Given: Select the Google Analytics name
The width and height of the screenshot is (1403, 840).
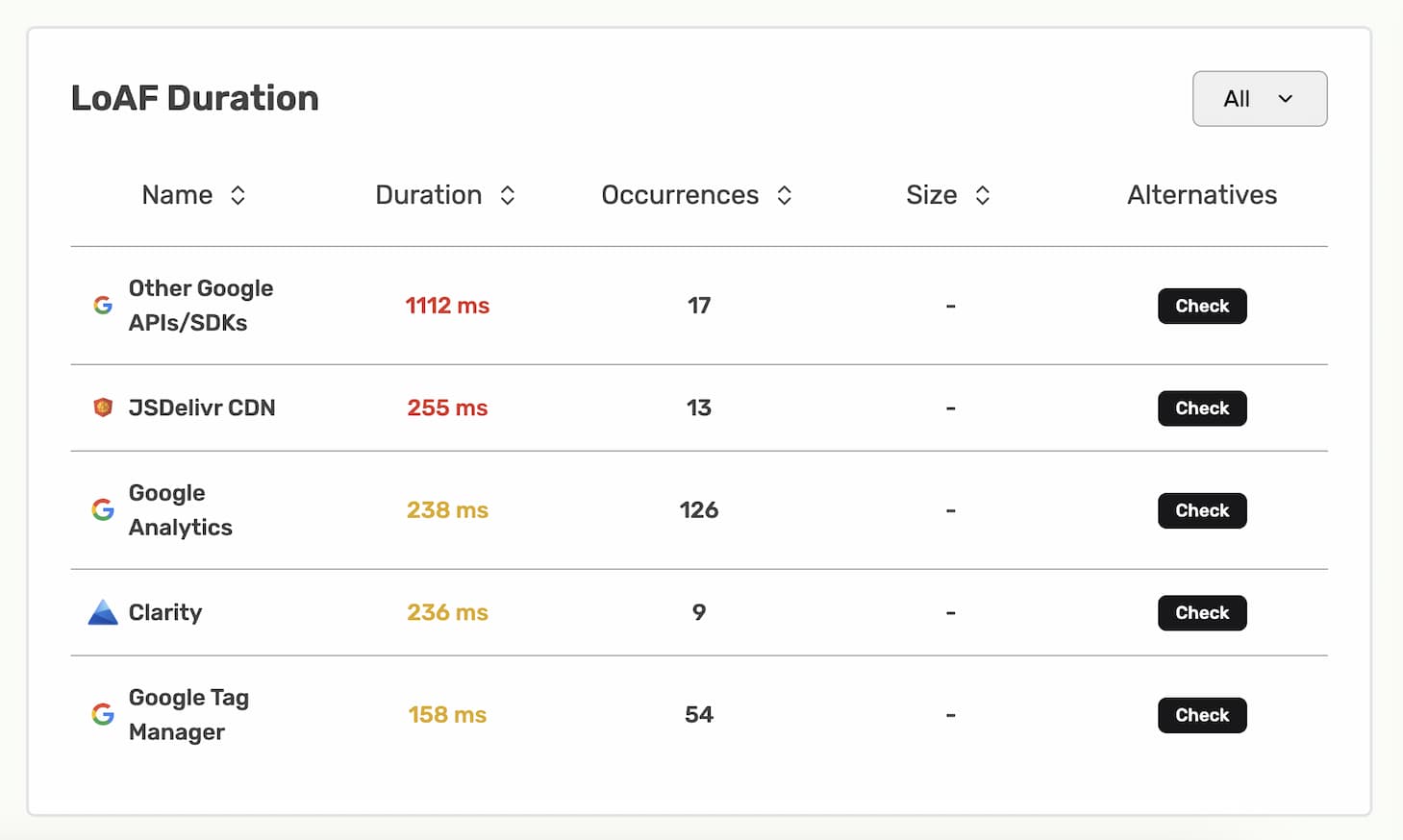Looking at the screenshot, I should coord(181,510).
